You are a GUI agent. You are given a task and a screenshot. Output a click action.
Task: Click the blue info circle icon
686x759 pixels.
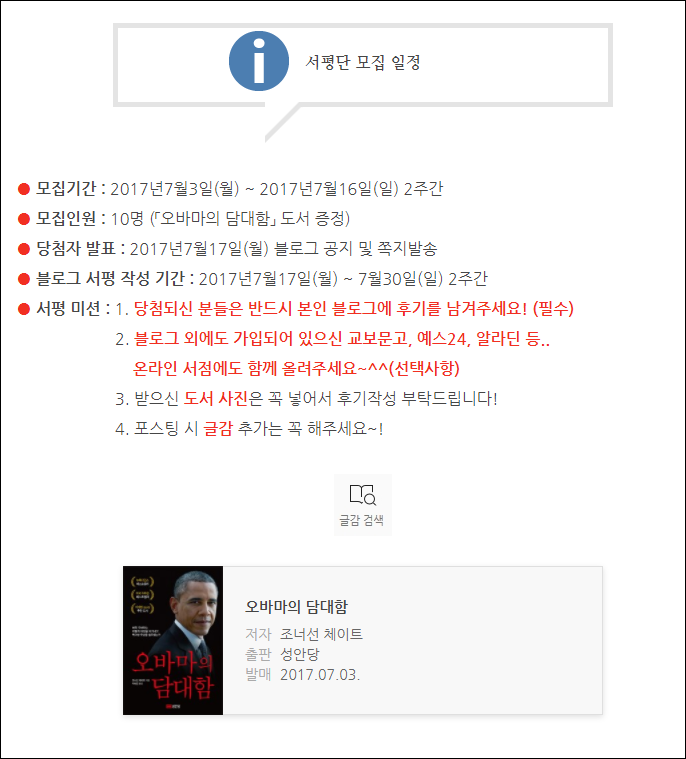pyautogui.click(x=259, y=61)
